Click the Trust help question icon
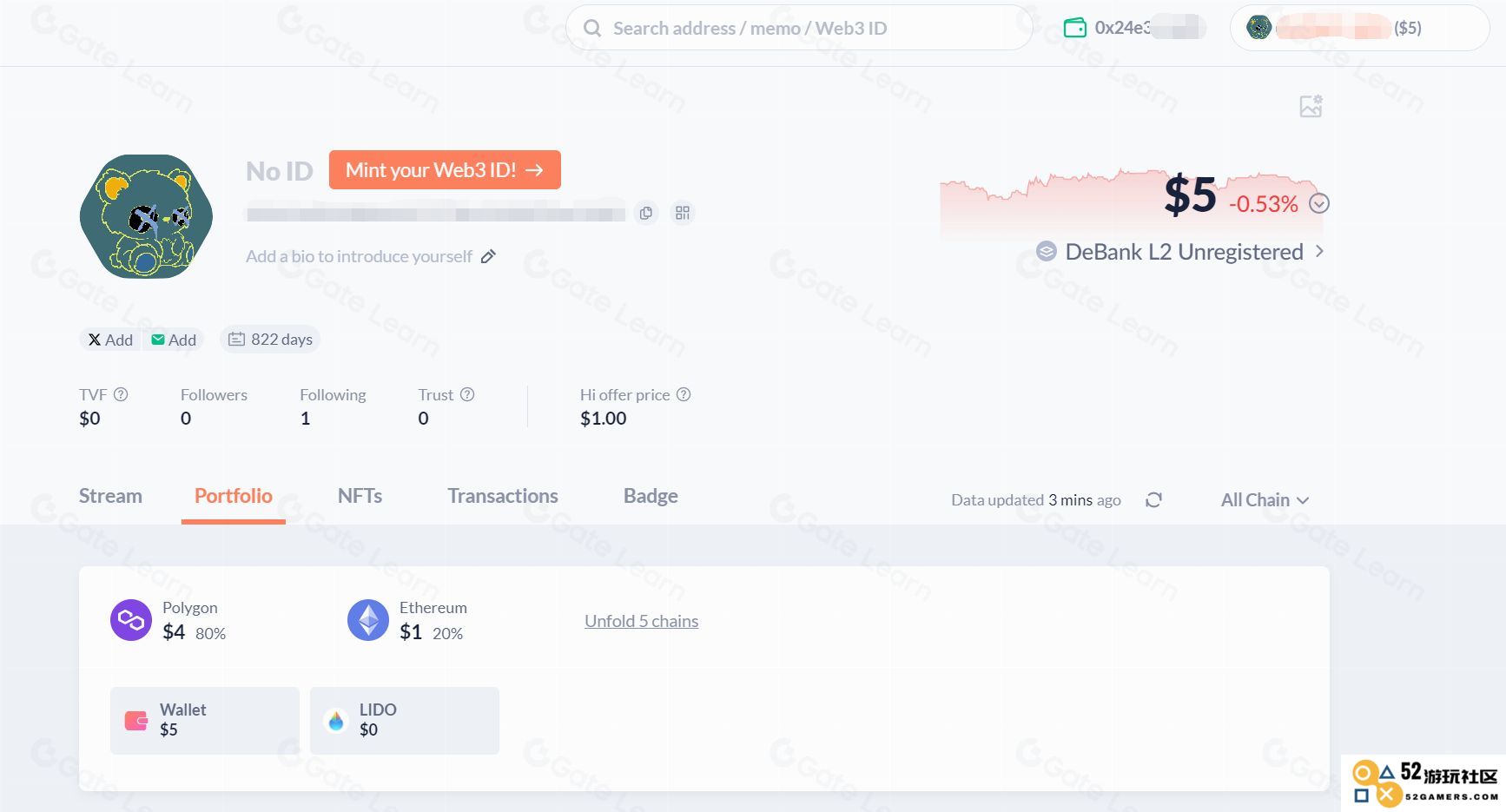Viewport: 1506px width, 812px height. point(467,394)
